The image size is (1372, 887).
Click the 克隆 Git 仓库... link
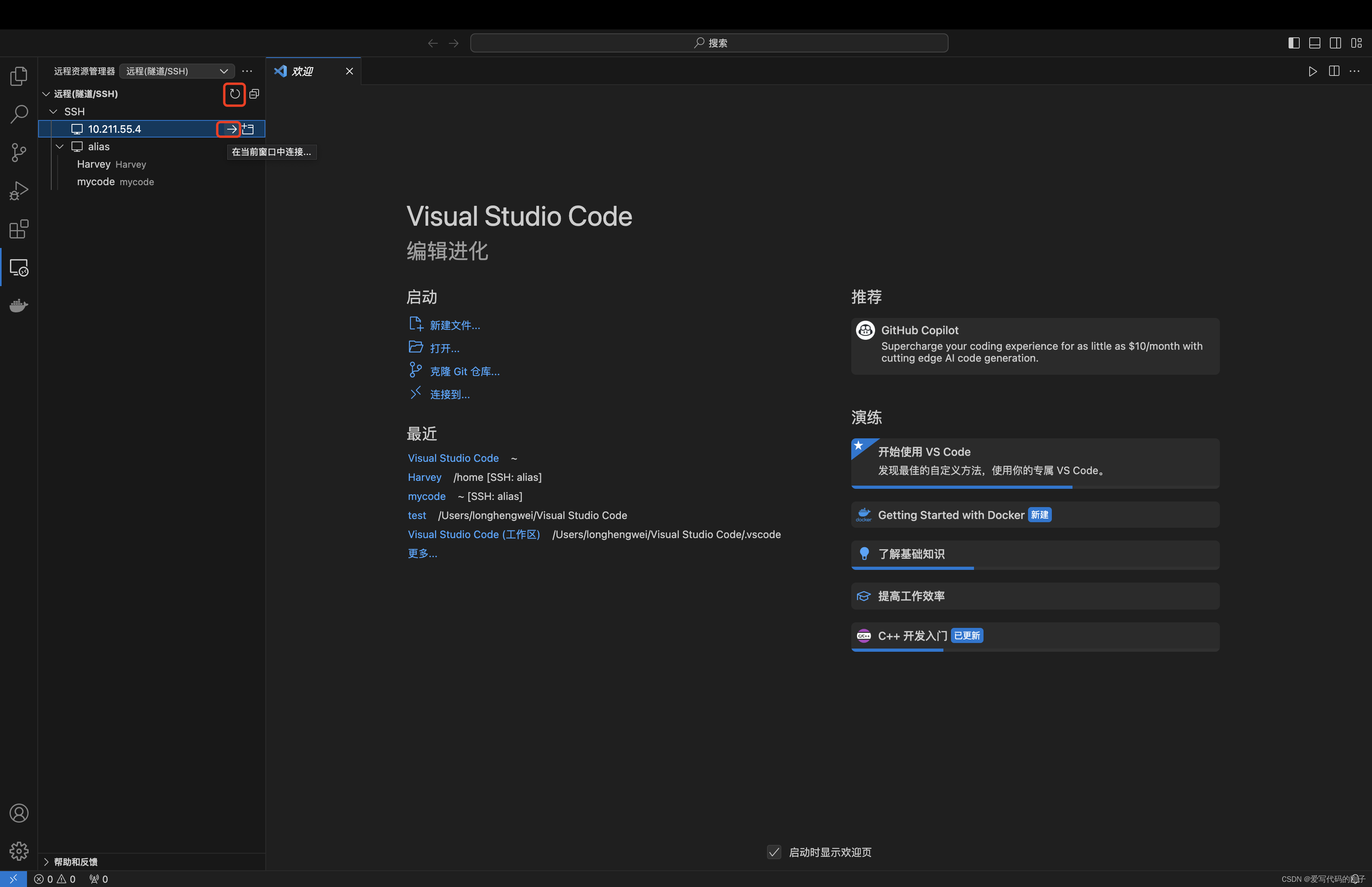[465, 372]
